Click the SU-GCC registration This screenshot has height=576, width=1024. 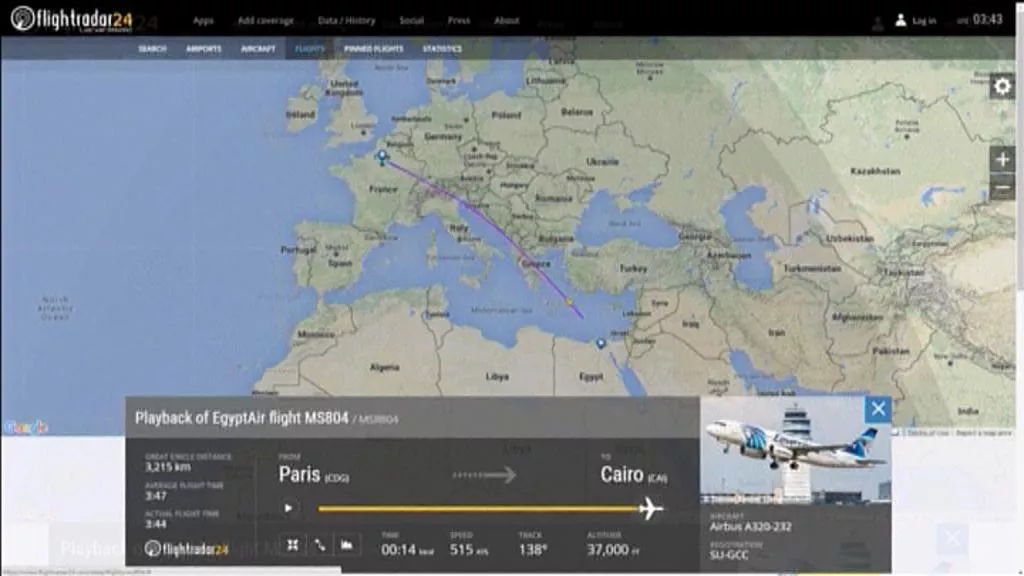[729, 555]
